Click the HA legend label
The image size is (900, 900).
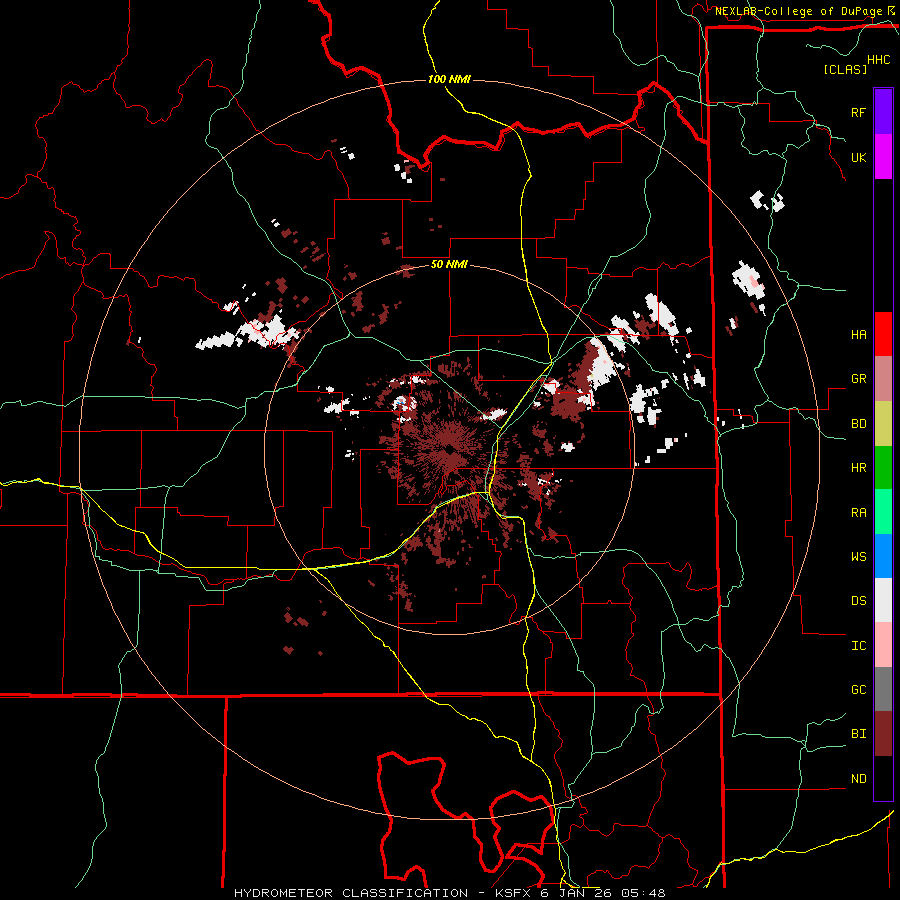pyautogui.click(x=858, y=335)
